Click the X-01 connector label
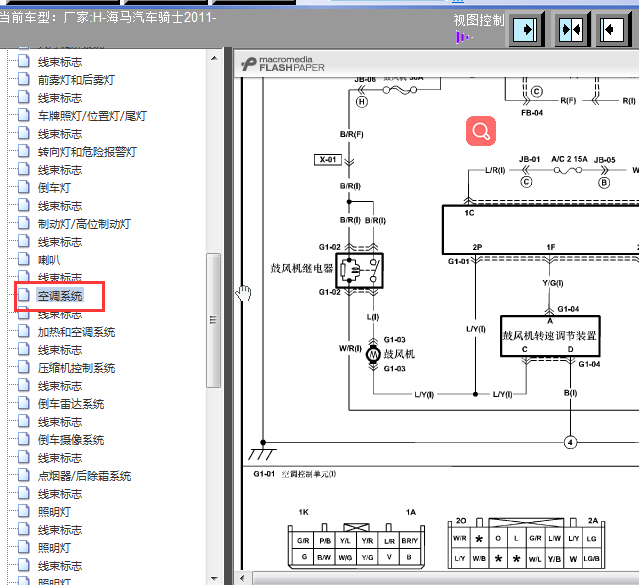Viewport: 639px width, 585px height. click(x=328, y=159)
